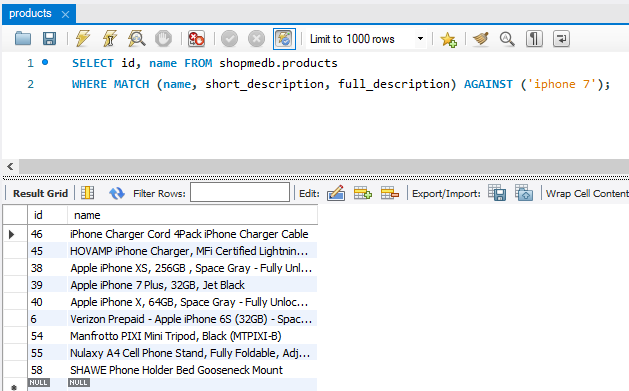Beautify query with broom icon
This screenshot has height=391, width=629.
click(x=481, y=39)
